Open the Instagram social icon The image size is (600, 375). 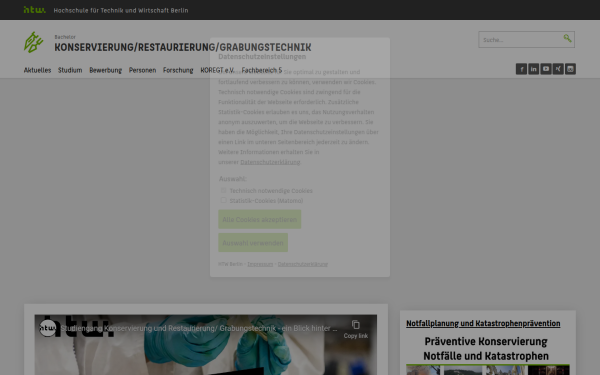[x=570, y=69]
